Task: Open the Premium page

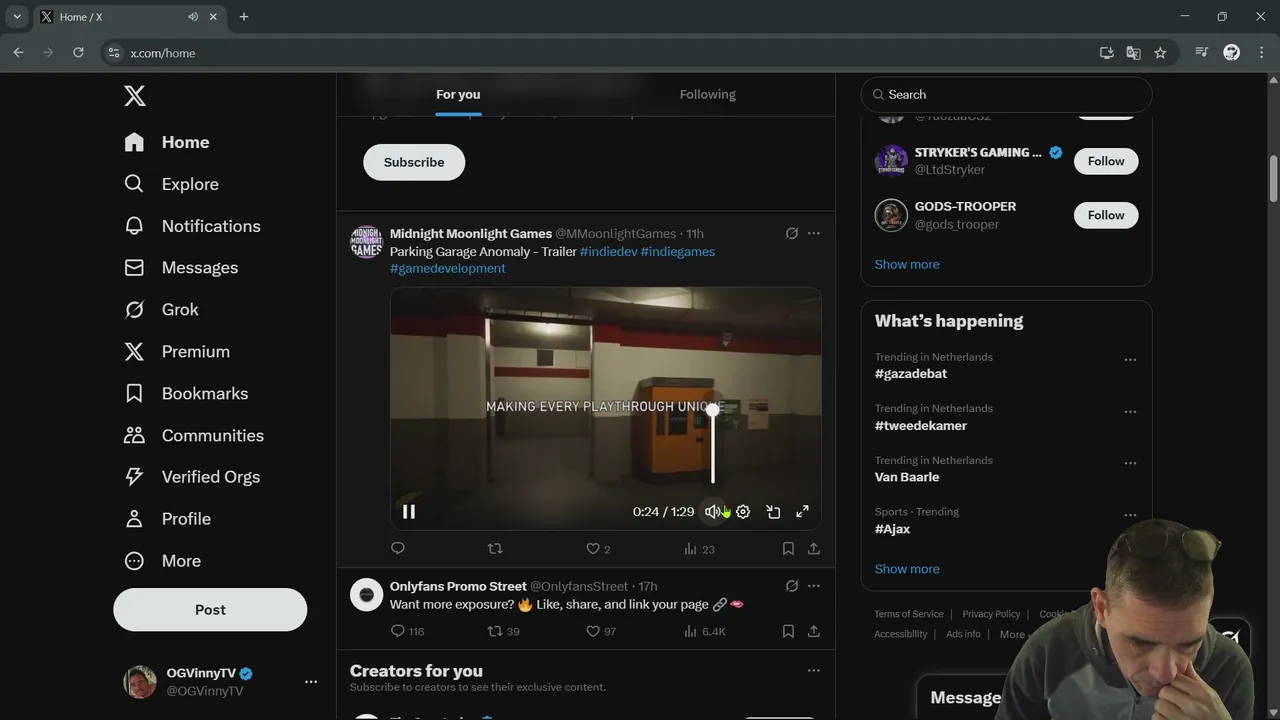Action: coord(177,352)
